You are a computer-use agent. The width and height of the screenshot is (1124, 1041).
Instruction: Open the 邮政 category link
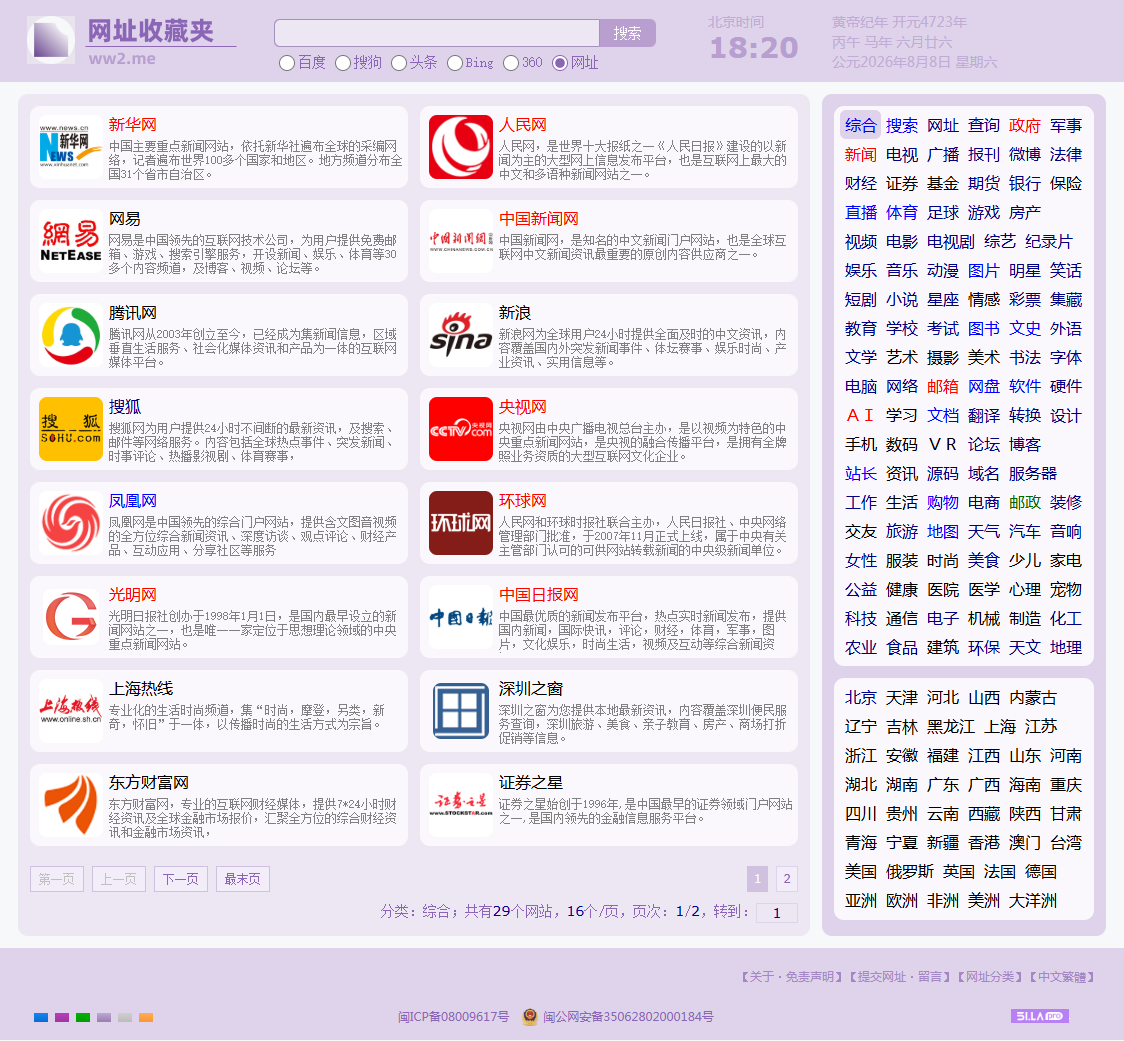pos(1024,503)
